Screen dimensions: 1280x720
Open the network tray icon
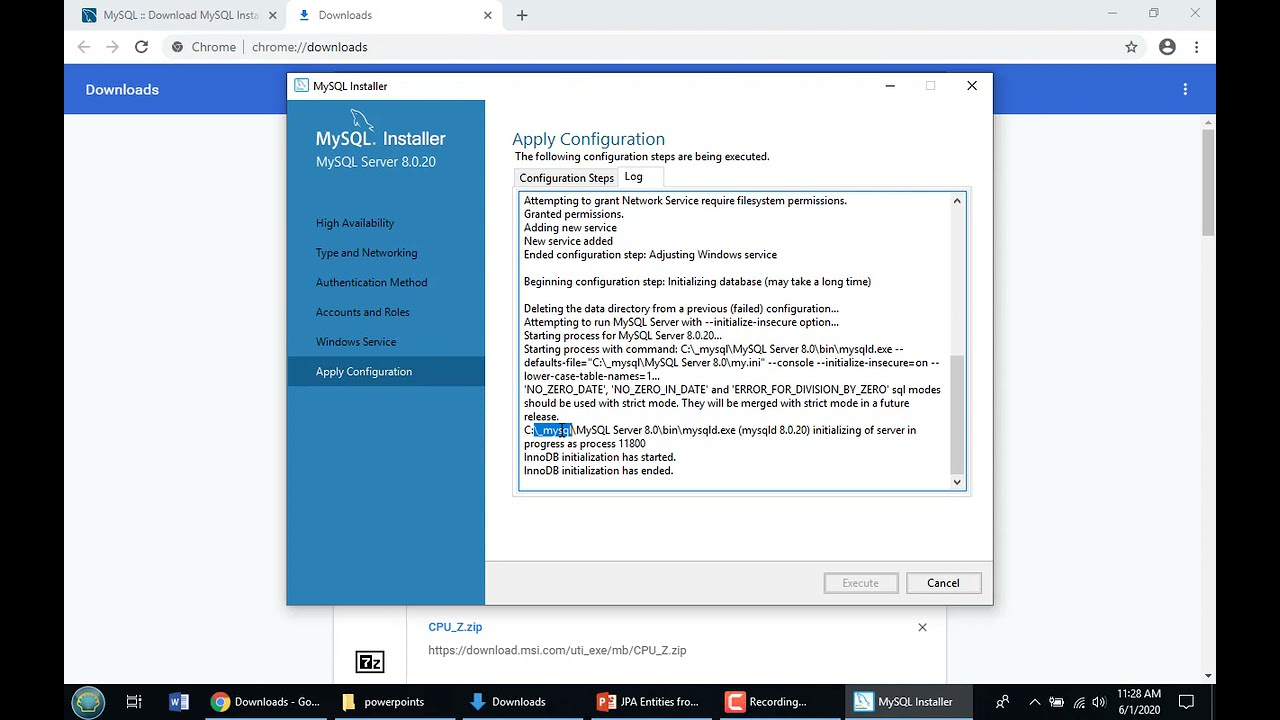1078,702
